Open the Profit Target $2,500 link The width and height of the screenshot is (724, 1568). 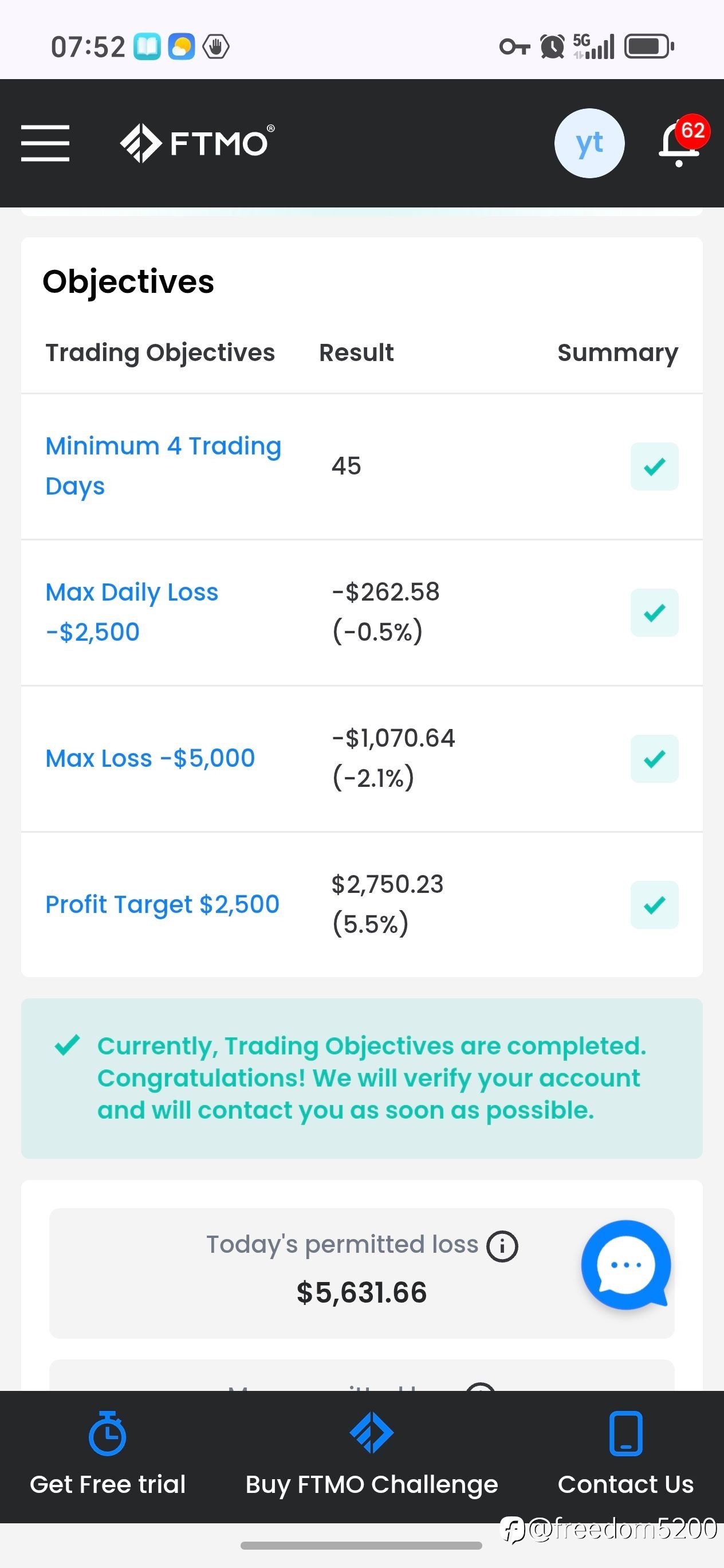(x=162, y=904)
